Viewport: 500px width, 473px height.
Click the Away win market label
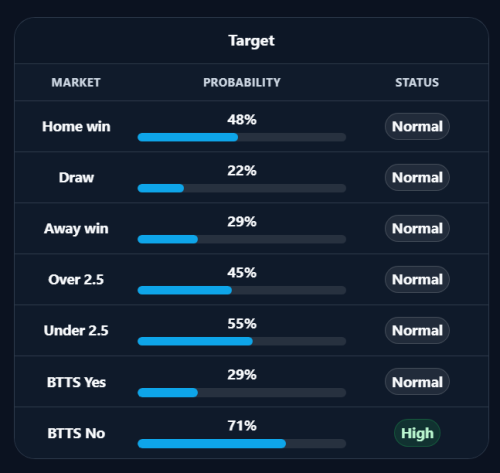76,229
